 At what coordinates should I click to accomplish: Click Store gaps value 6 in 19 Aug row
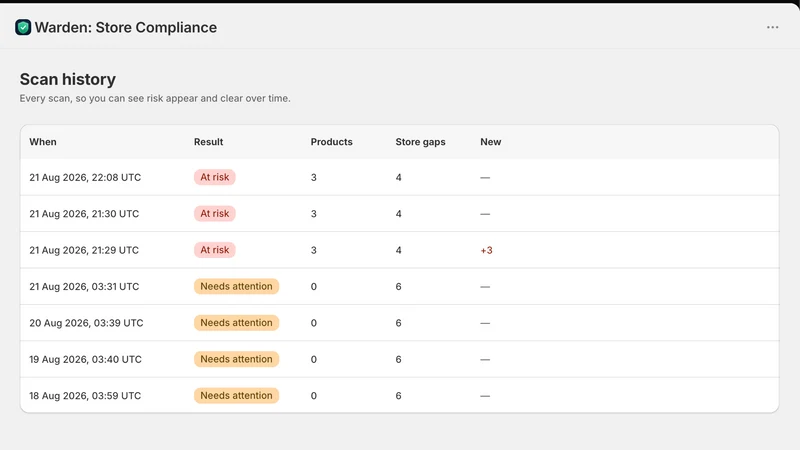(x=398, y=360)
